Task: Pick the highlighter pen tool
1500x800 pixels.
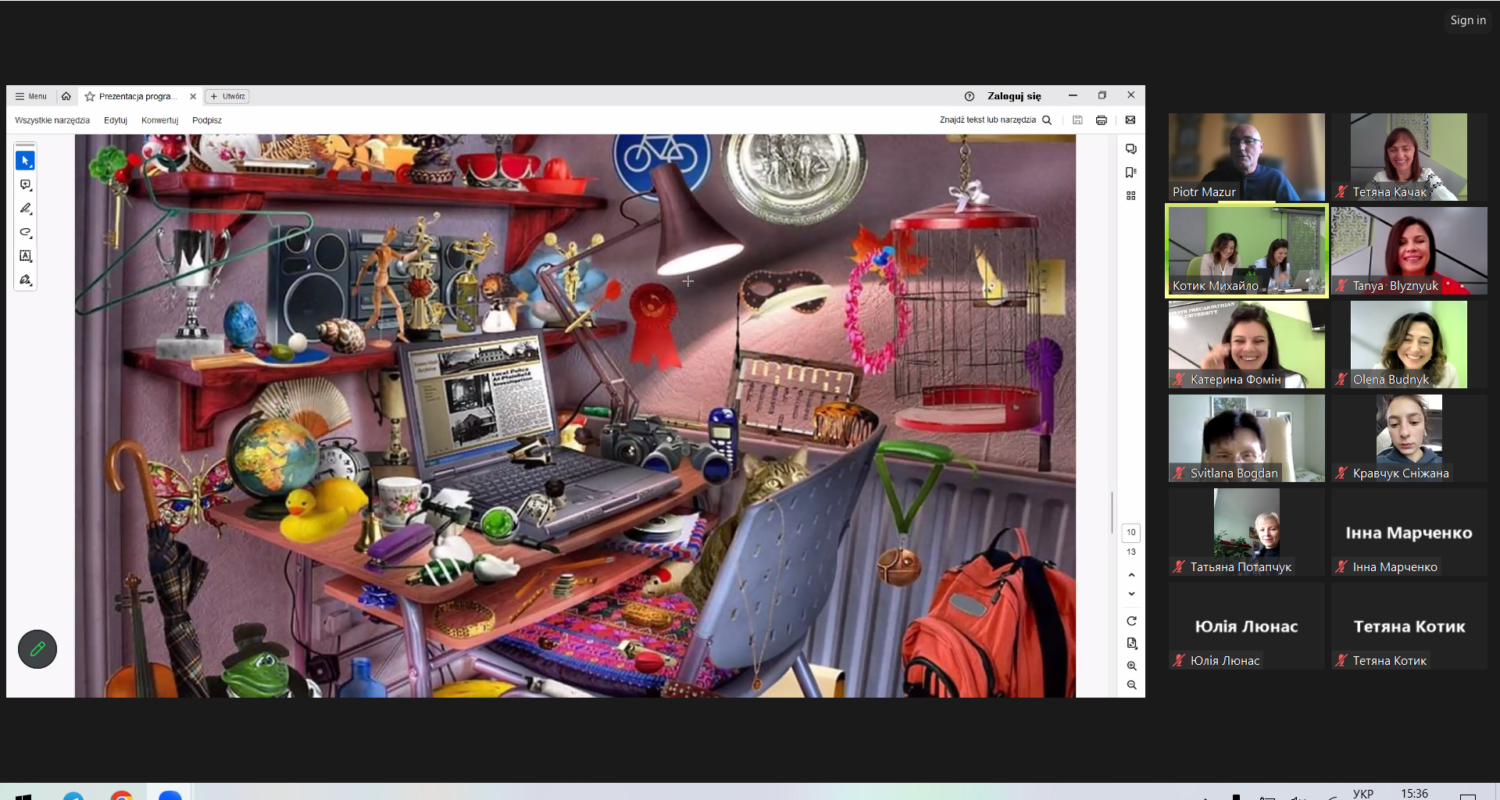Action: (x=26, y=209)
